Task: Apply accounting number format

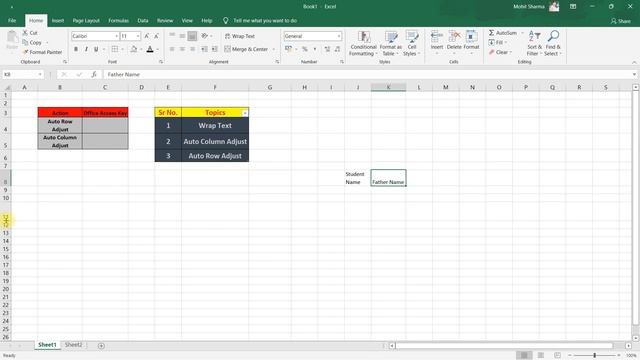Action: pos(288,49)
